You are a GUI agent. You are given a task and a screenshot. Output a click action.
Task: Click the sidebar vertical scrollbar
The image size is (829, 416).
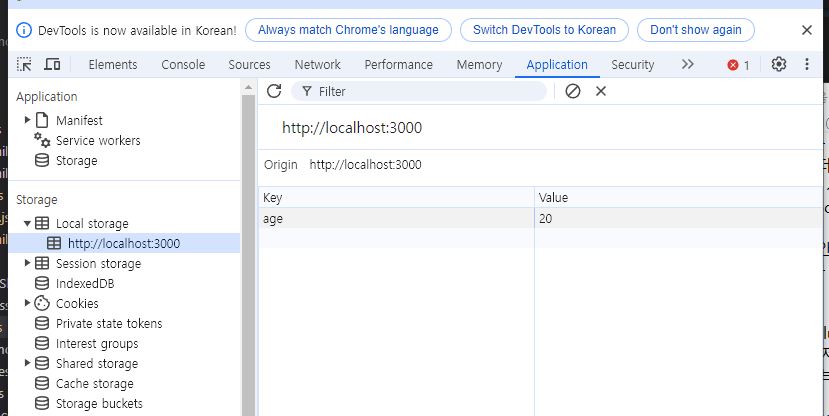[x=248, y=255]
